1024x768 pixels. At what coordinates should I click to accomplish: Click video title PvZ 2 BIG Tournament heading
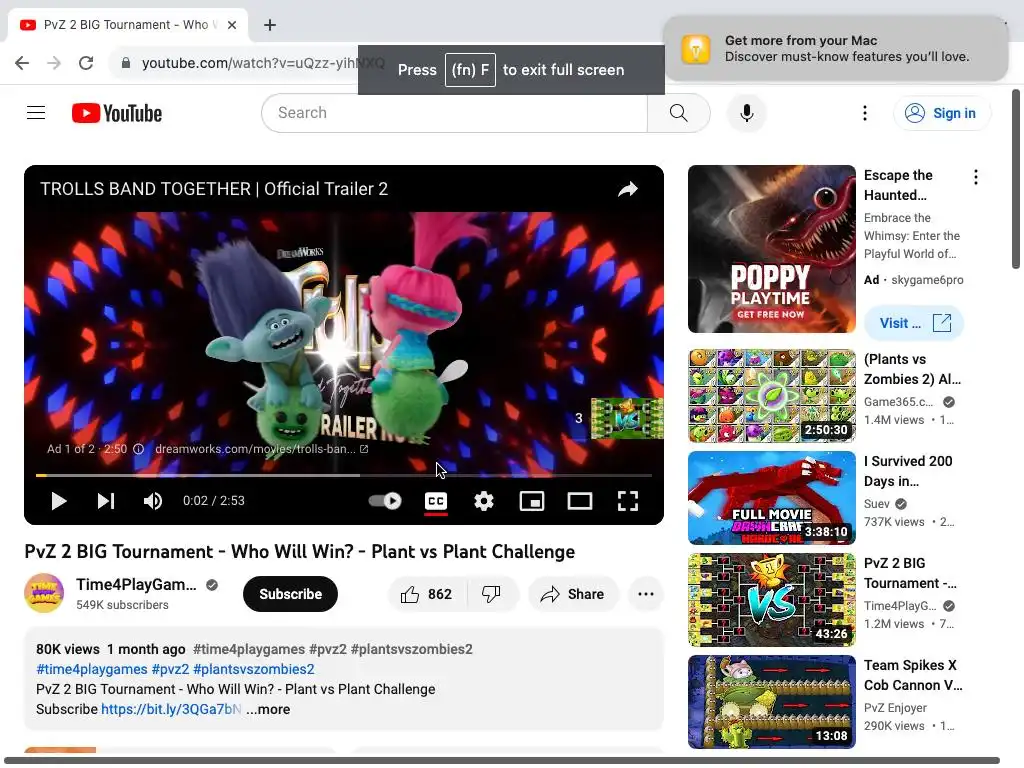[300, 552]
